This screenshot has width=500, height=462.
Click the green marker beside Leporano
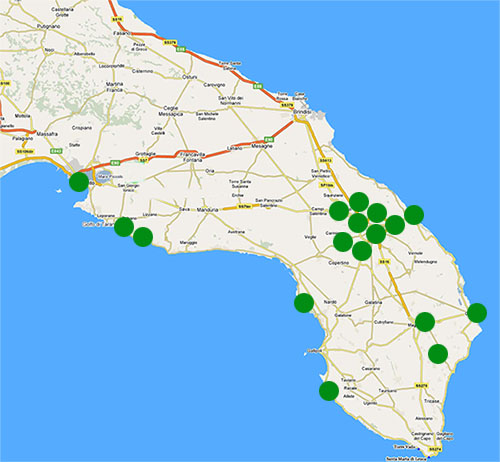pos(124,227)
